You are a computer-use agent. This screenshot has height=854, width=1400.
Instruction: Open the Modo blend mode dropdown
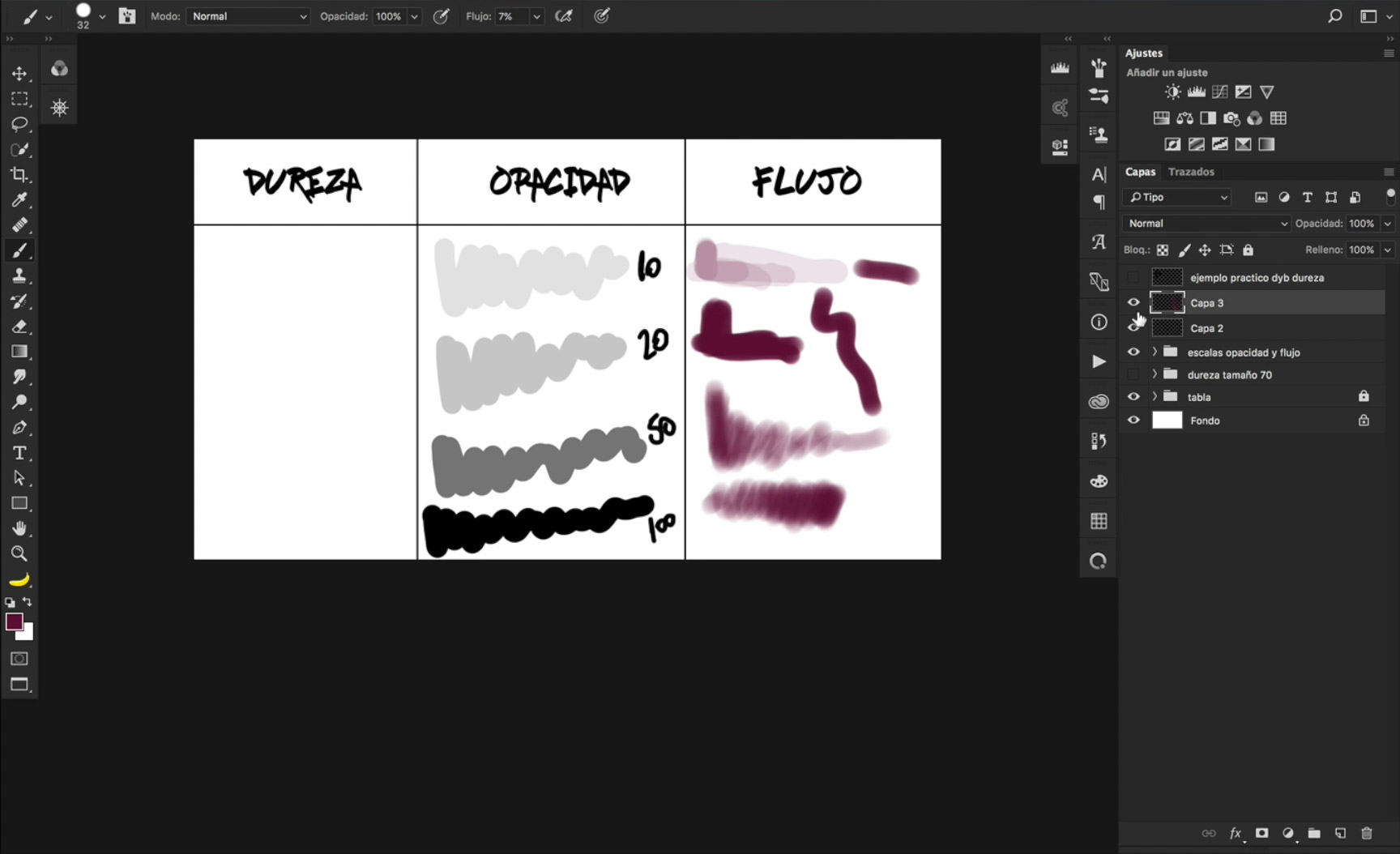pos(248,16)
